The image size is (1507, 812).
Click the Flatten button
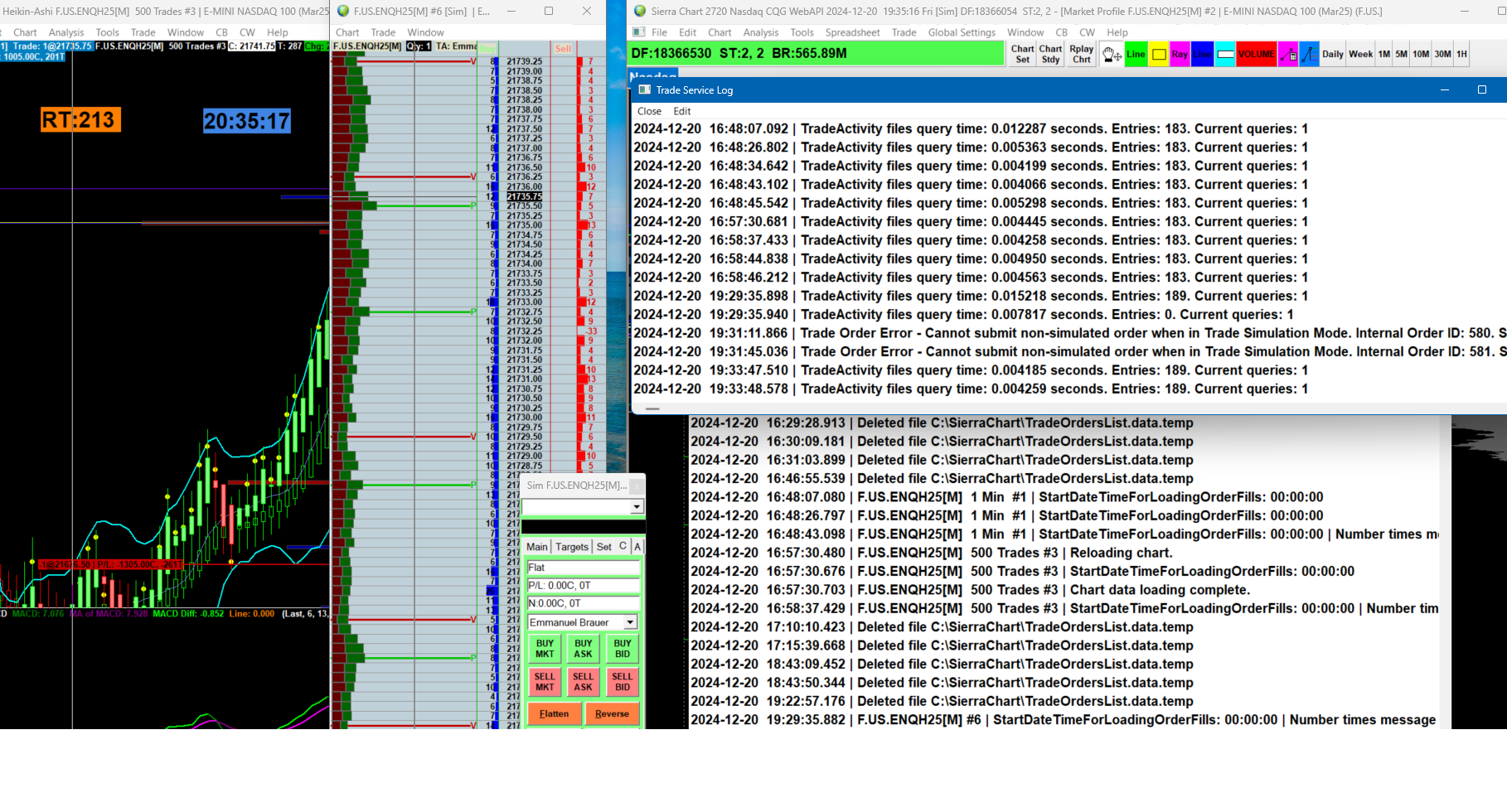point(554,713)
